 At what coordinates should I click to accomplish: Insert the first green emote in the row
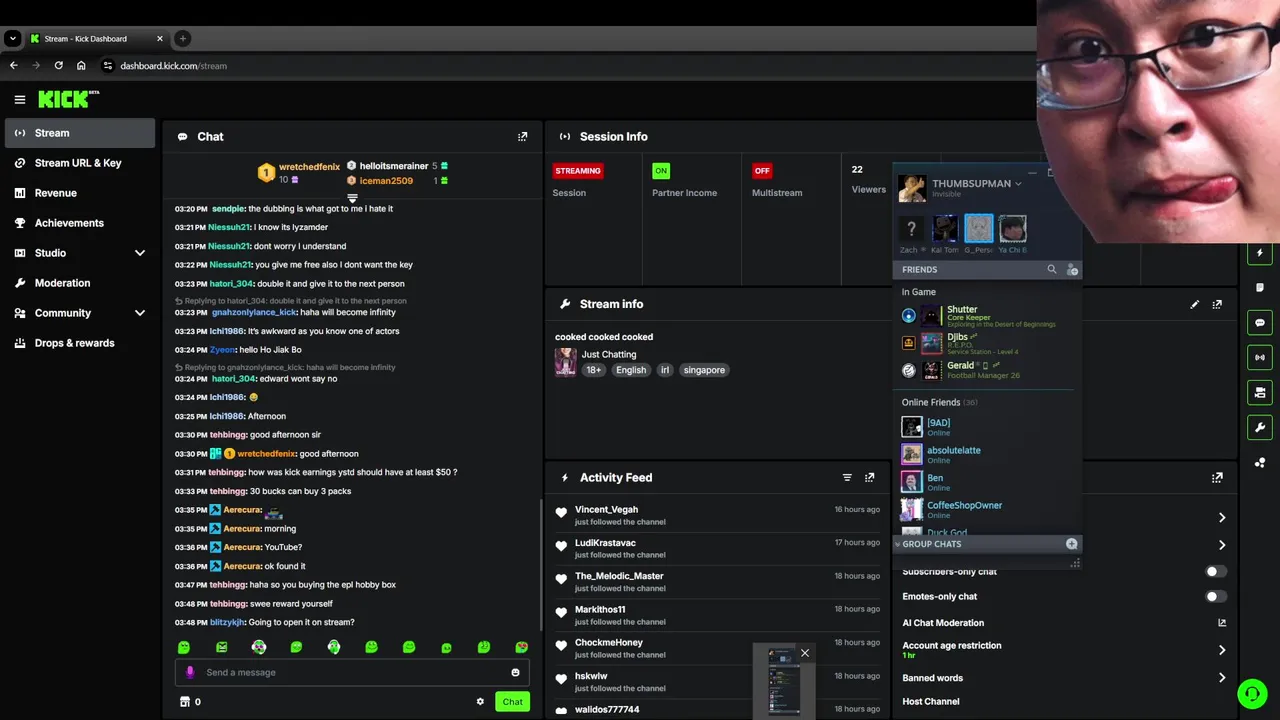coord(184,648)
